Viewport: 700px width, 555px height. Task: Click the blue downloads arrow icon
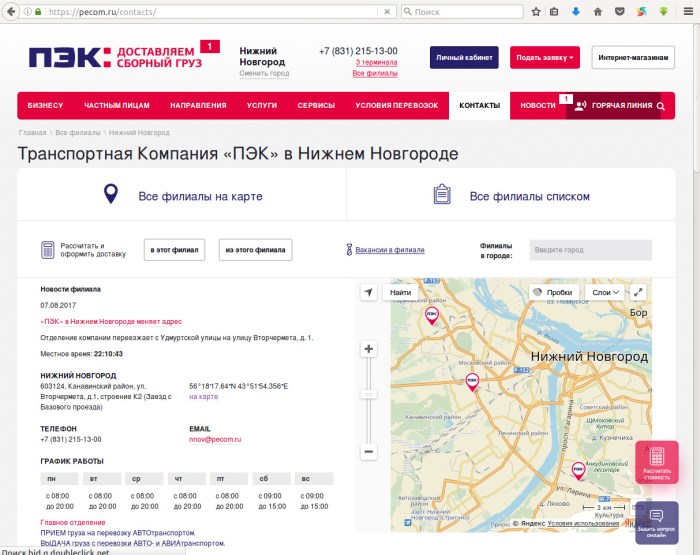[x=576, y=12]
